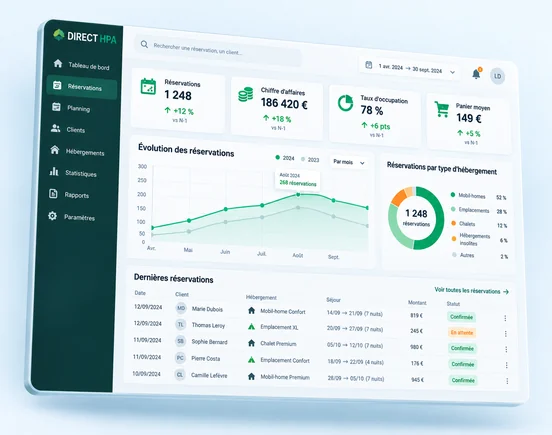Click the Chiffre d'affaires coins icon
The width and height of the screenshot is (552, 435).
click(x=246, y=94)
